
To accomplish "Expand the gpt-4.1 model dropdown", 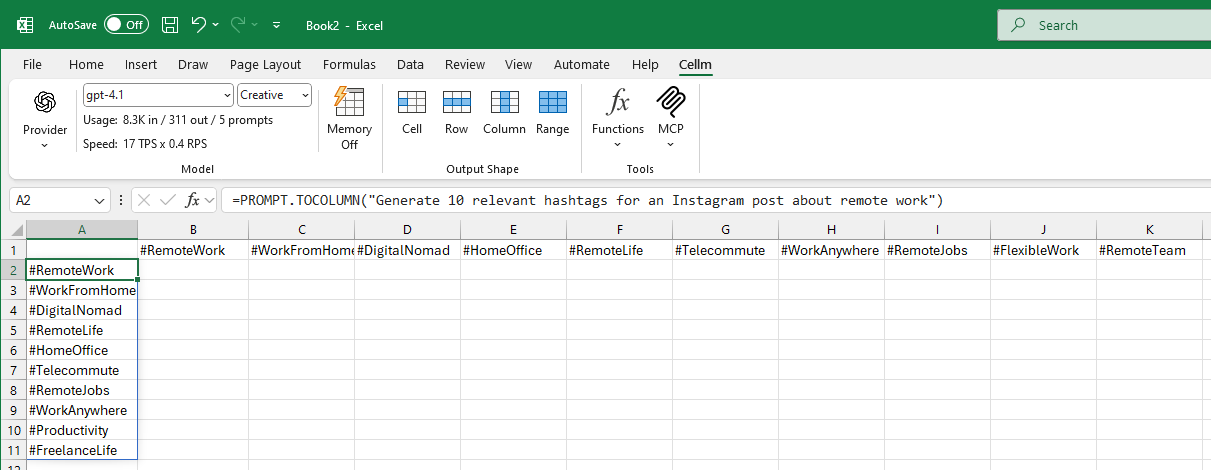I will (227, 95).
